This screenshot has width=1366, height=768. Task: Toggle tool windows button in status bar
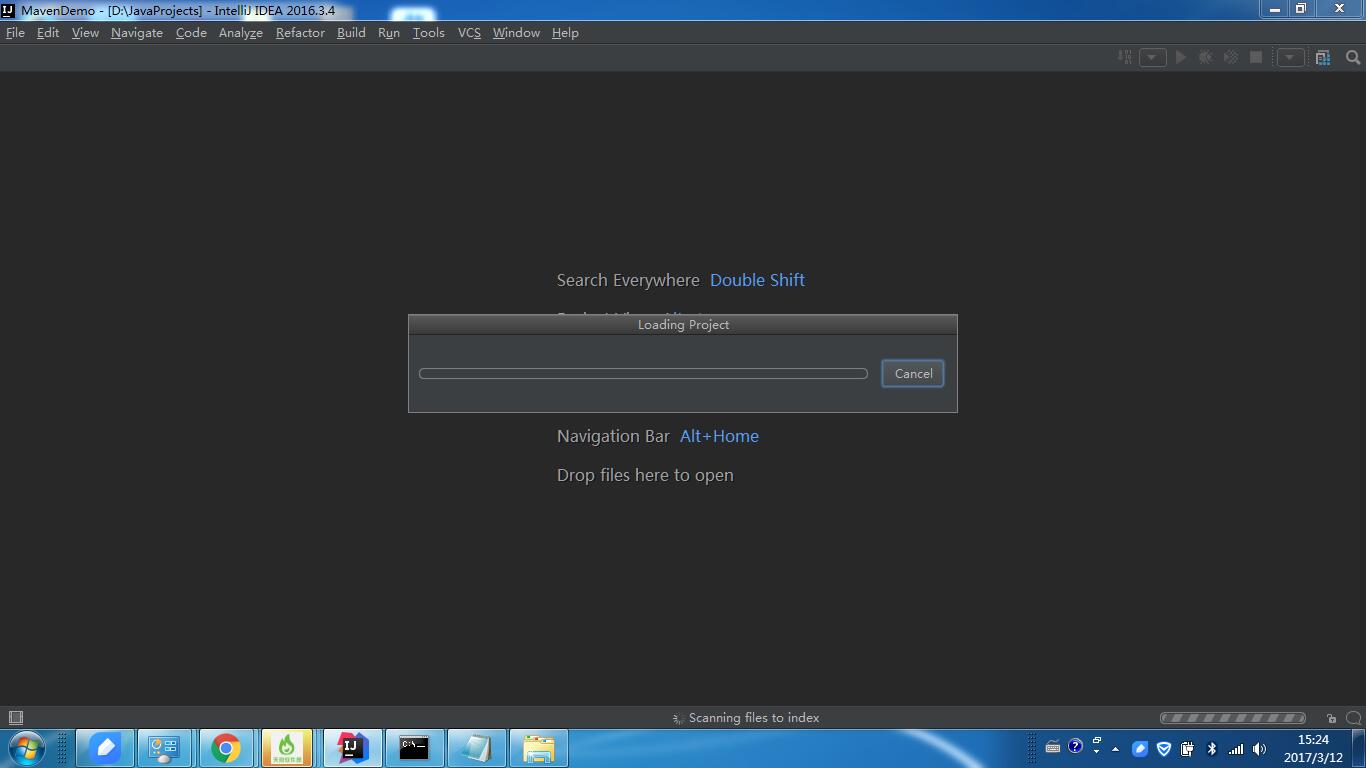[15, 717]
